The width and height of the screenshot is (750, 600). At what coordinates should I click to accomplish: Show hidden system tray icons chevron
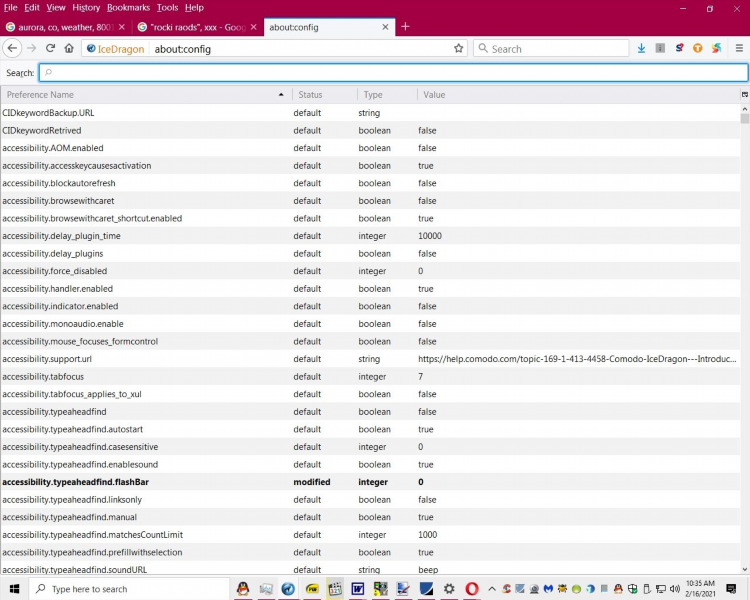[x=492, y=589]
